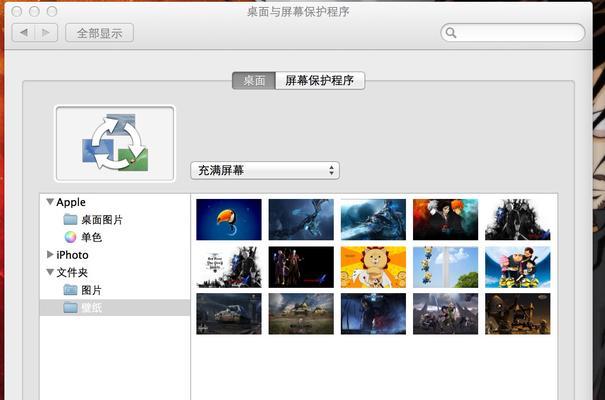Click the magnifier icon in the search field
The image size is (605, 400).
pyautogui.click(x=451, y=33)
